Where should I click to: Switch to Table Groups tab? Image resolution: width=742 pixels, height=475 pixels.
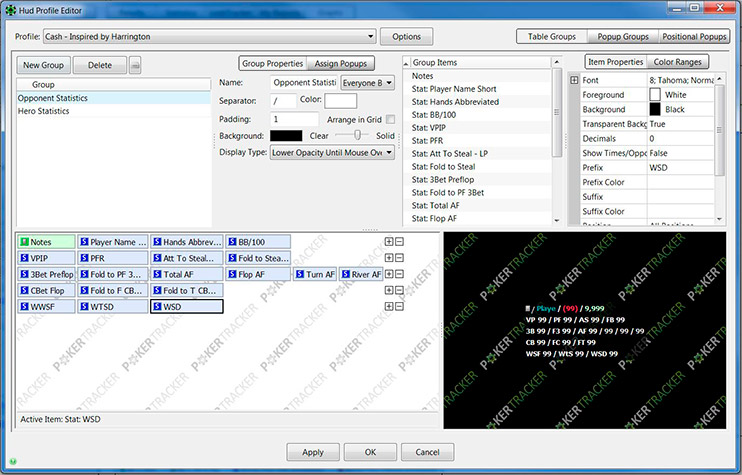pyautogui.click(x=552, y=36)
